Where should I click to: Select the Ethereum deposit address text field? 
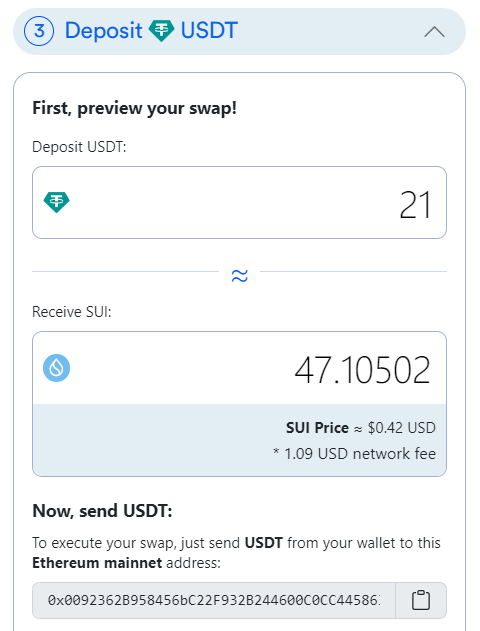tap(214, 600)
